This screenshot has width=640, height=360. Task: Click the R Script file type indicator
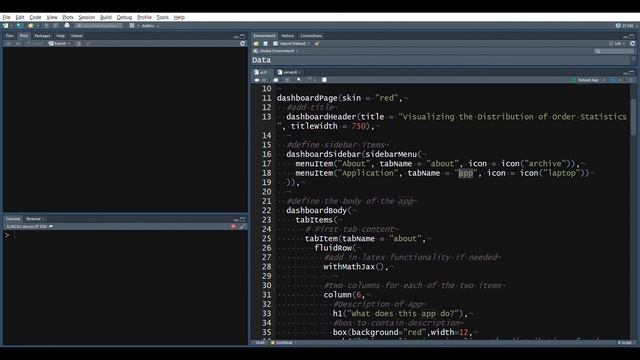(x=624, y=343)
